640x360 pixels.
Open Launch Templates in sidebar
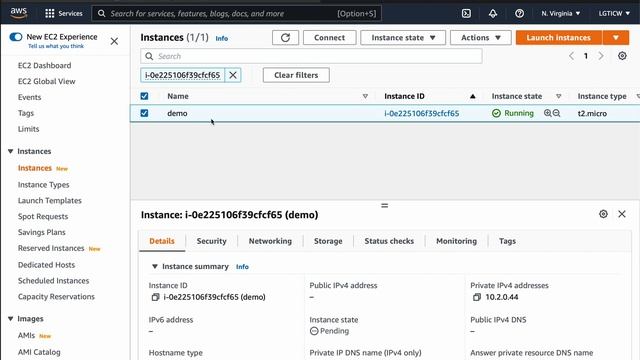pos(50,201)
